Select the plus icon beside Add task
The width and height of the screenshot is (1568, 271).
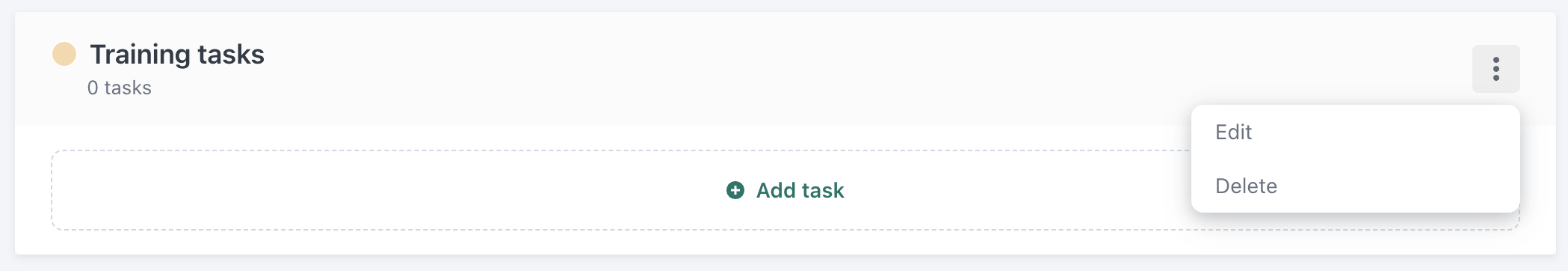coord(735,190)
